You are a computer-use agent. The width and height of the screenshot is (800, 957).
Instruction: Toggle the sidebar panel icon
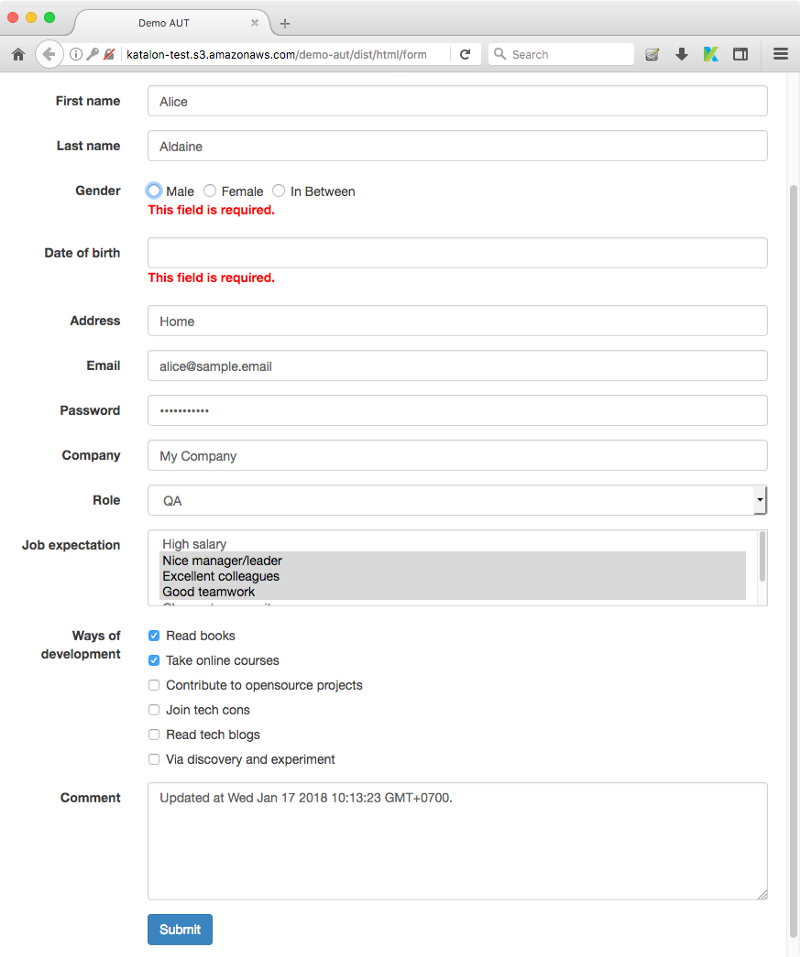point(740,54)
